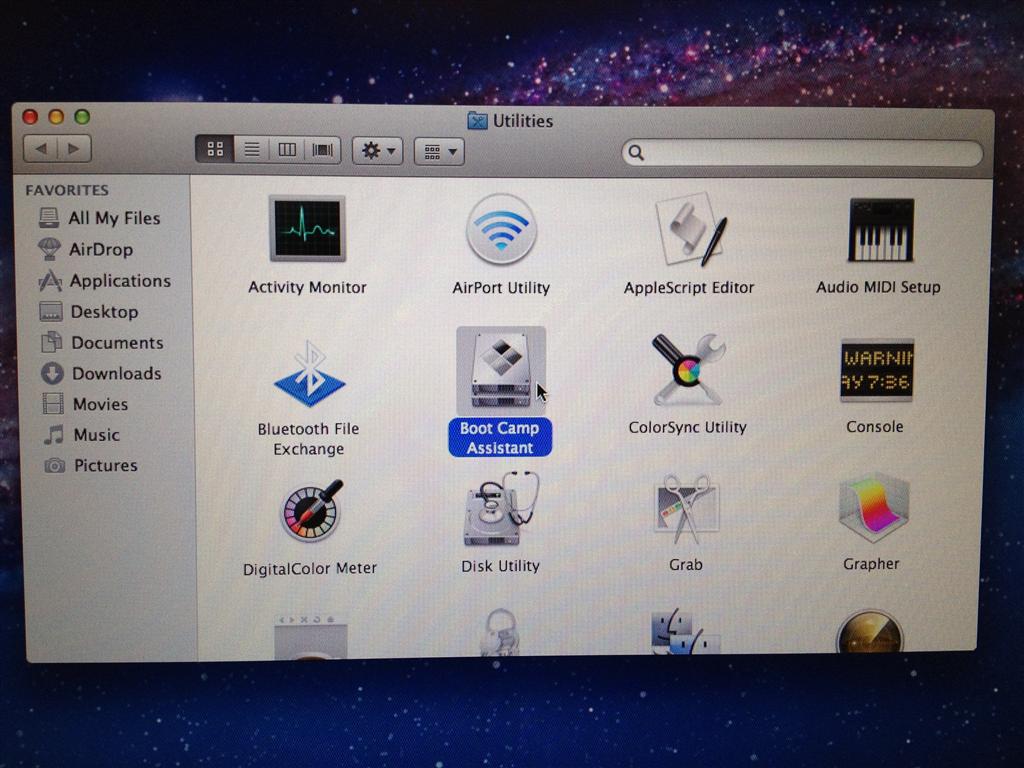Click the "AirPort Utility" label text
This screenshot has height=768, width=1024.
point(501,287)
